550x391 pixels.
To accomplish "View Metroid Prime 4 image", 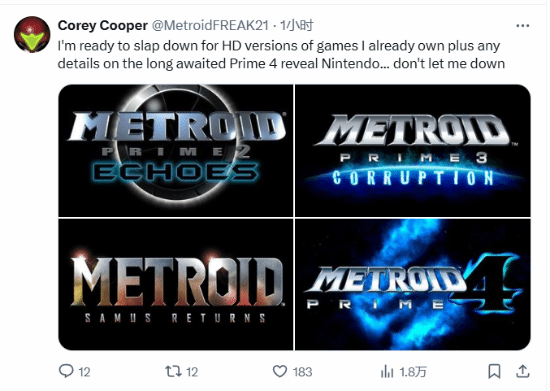I will (x=412, y=284).
